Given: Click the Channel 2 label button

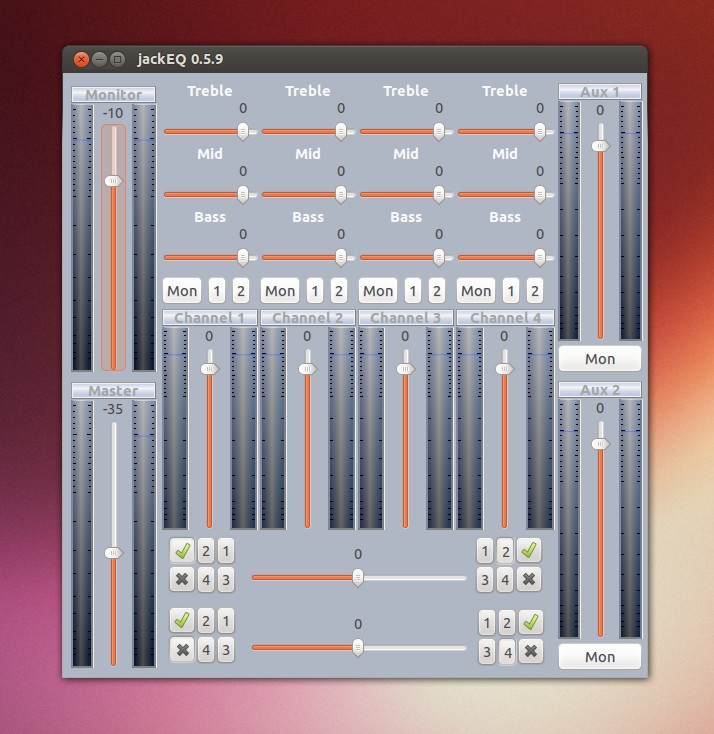Looking at the screenshot, I should pyautogui.click(x=308, y=318).
